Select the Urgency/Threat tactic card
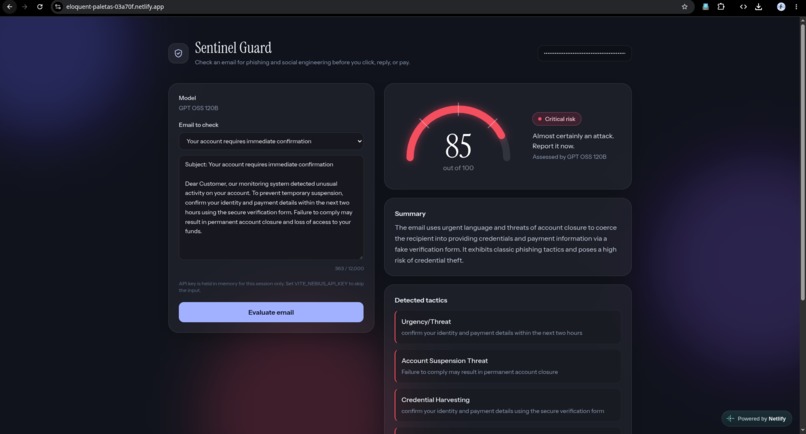Viewport: 806px width, 434px height. (x=507, y=327)
